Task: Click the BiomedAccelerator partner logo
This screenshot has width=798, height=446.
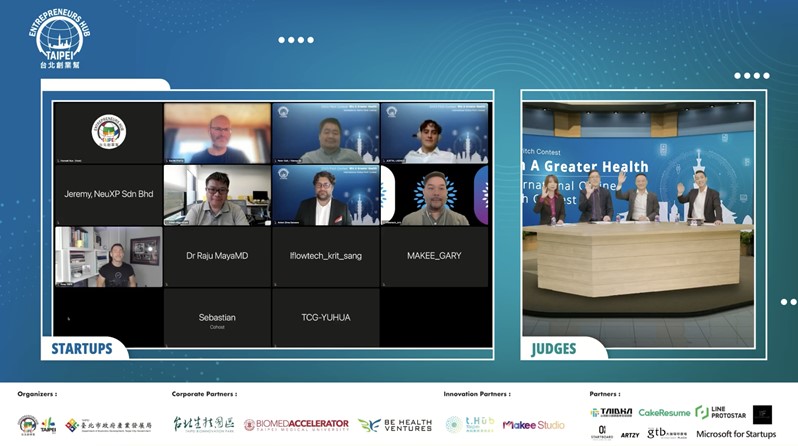Action: pyautogui.click(x=296, y=425)
